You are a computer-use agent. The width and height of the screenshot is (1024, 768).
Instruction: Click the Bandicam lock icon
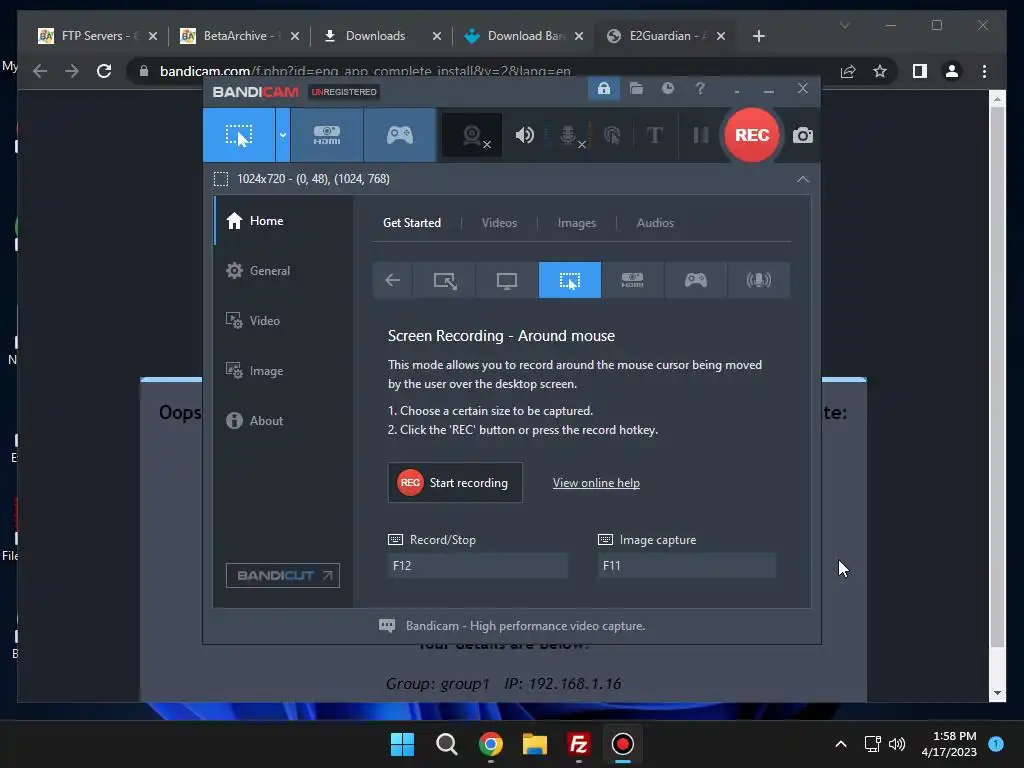pyautogui.click(x=603, y=88)
